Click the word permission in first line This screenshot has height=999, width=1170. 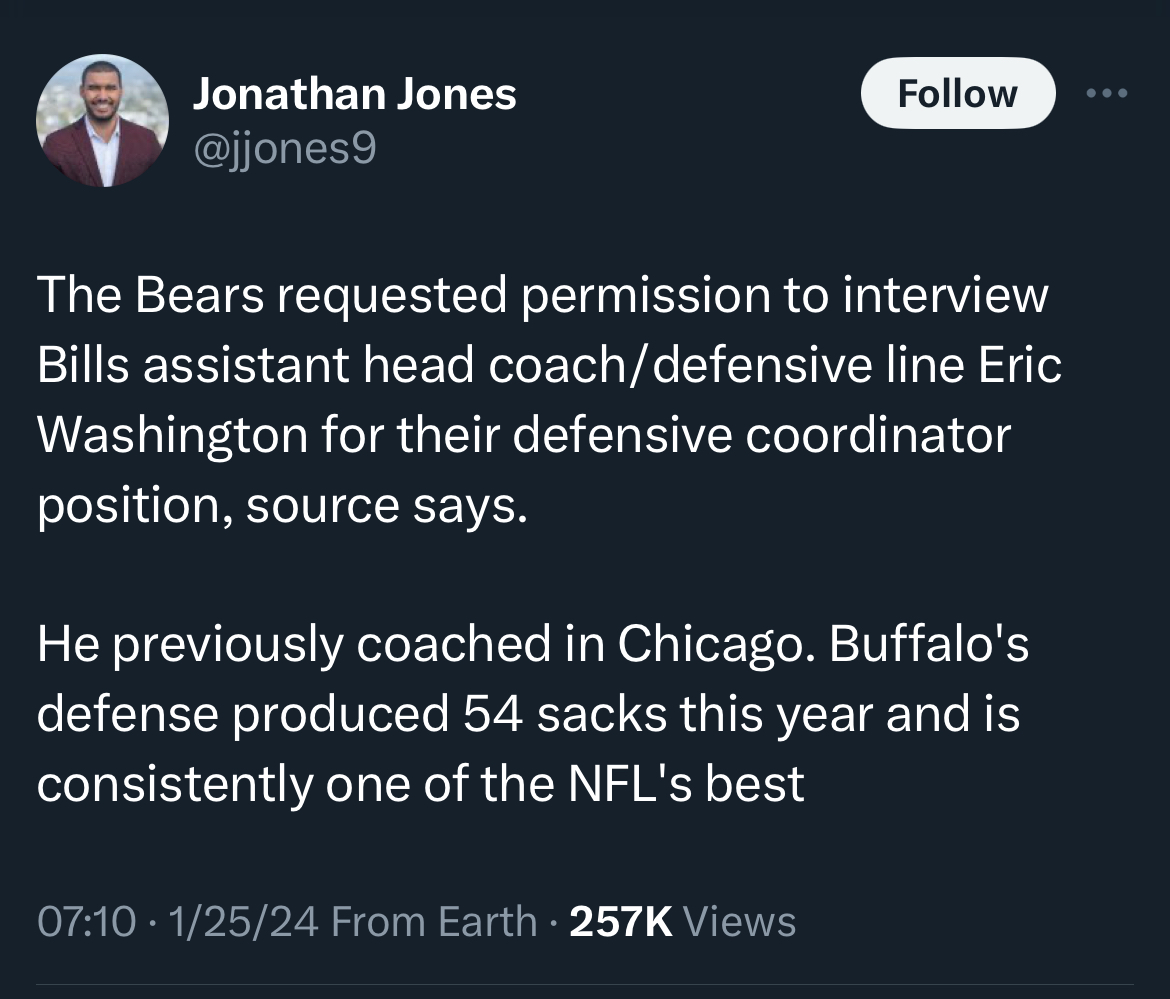click(x=645, y=296)
